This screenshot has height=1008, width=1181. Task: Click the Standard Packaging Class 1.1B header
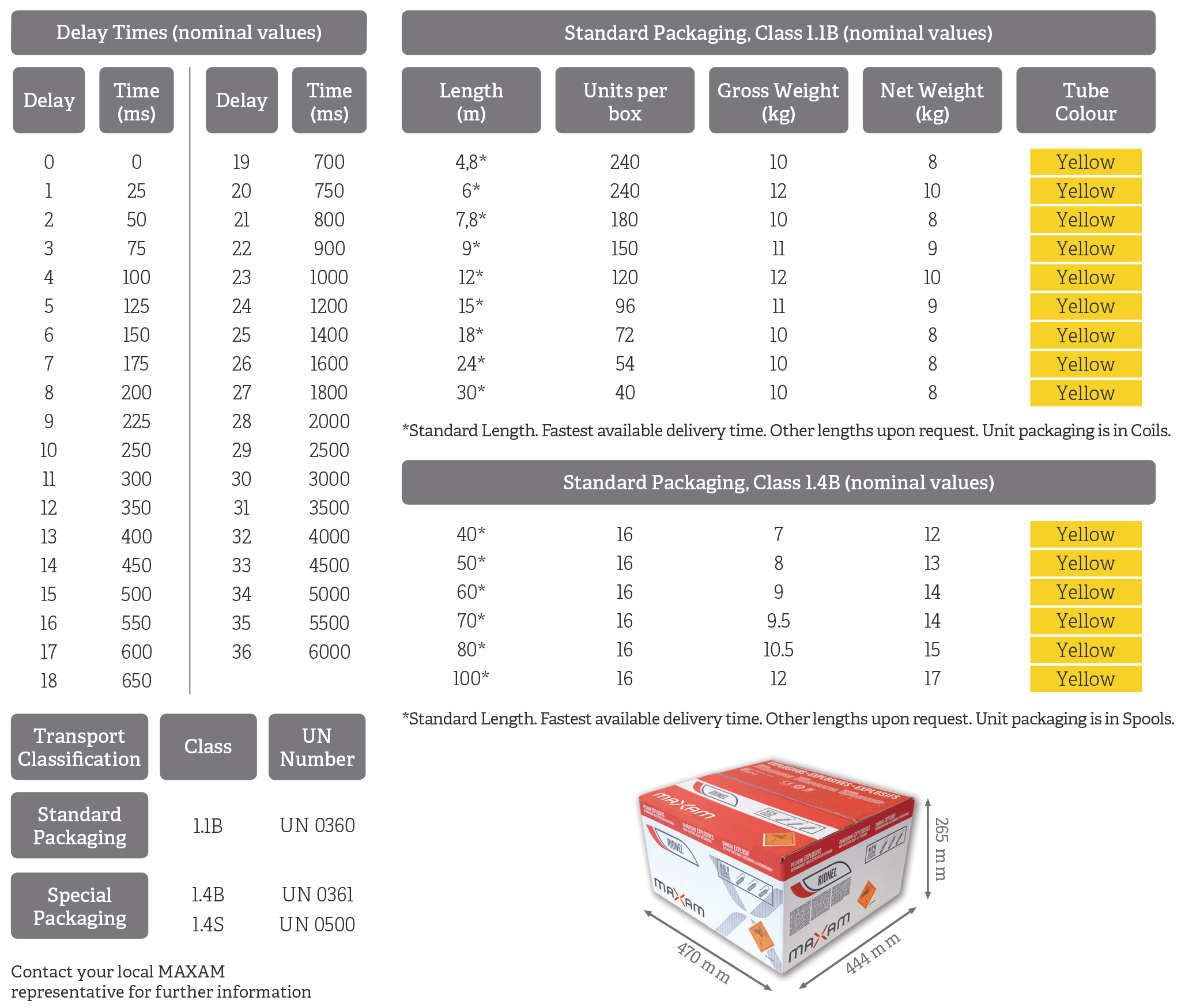tap(778, 33)
